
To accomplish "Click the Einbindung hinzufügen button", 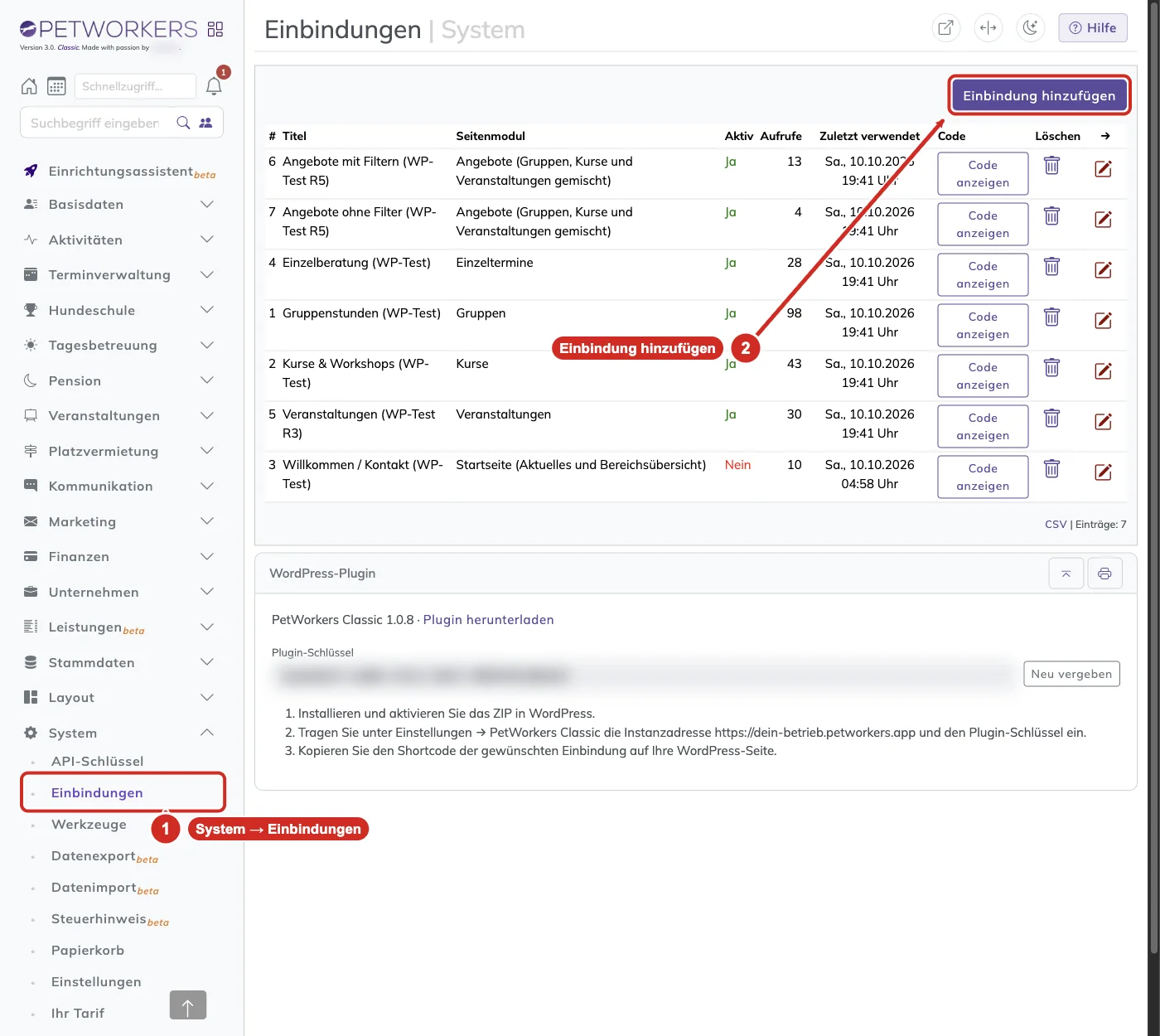I will tap(1039, 95).
